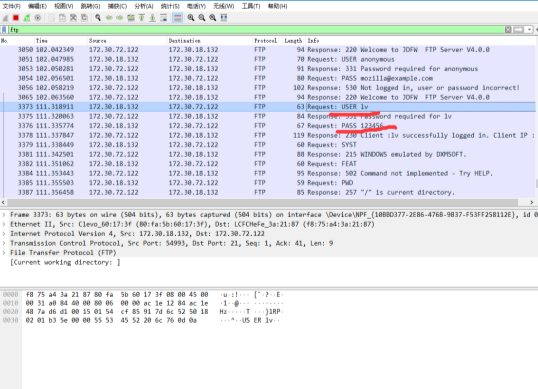Open capture options gear icon
The height and width of the screenshot is (389, 538).
click(38, 18)
